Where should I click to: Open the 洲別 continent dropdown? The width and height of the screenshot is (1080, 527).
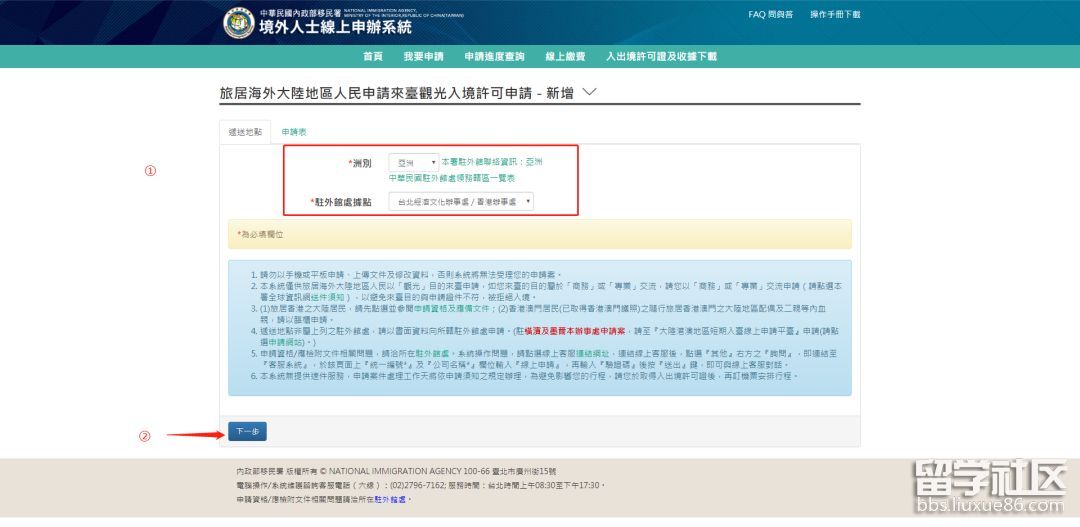click(413, 162)
